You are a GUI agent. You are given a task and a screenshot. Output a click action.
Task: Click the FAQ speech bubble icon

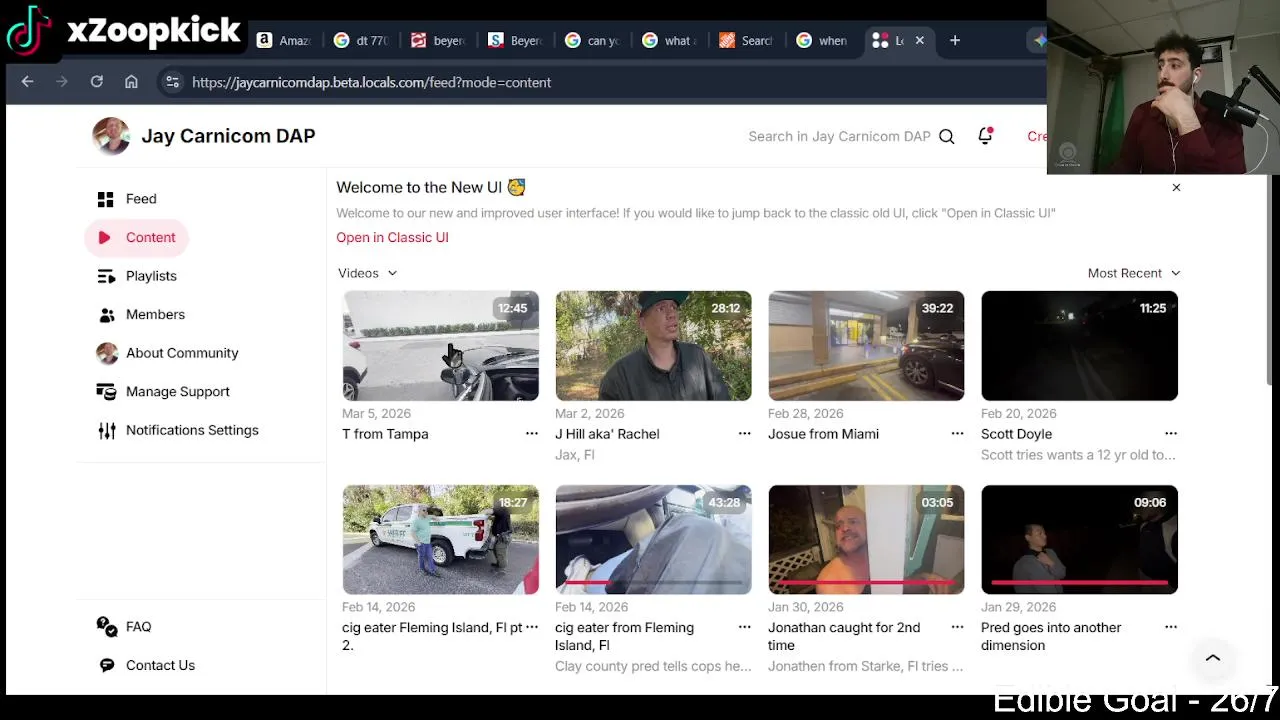[x=106, y=627]
